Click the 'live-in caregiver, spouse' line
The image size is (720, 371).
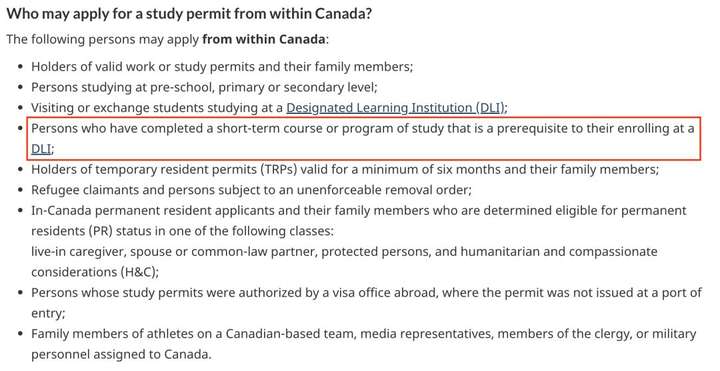pyautogui.click(x=344, y=252)
